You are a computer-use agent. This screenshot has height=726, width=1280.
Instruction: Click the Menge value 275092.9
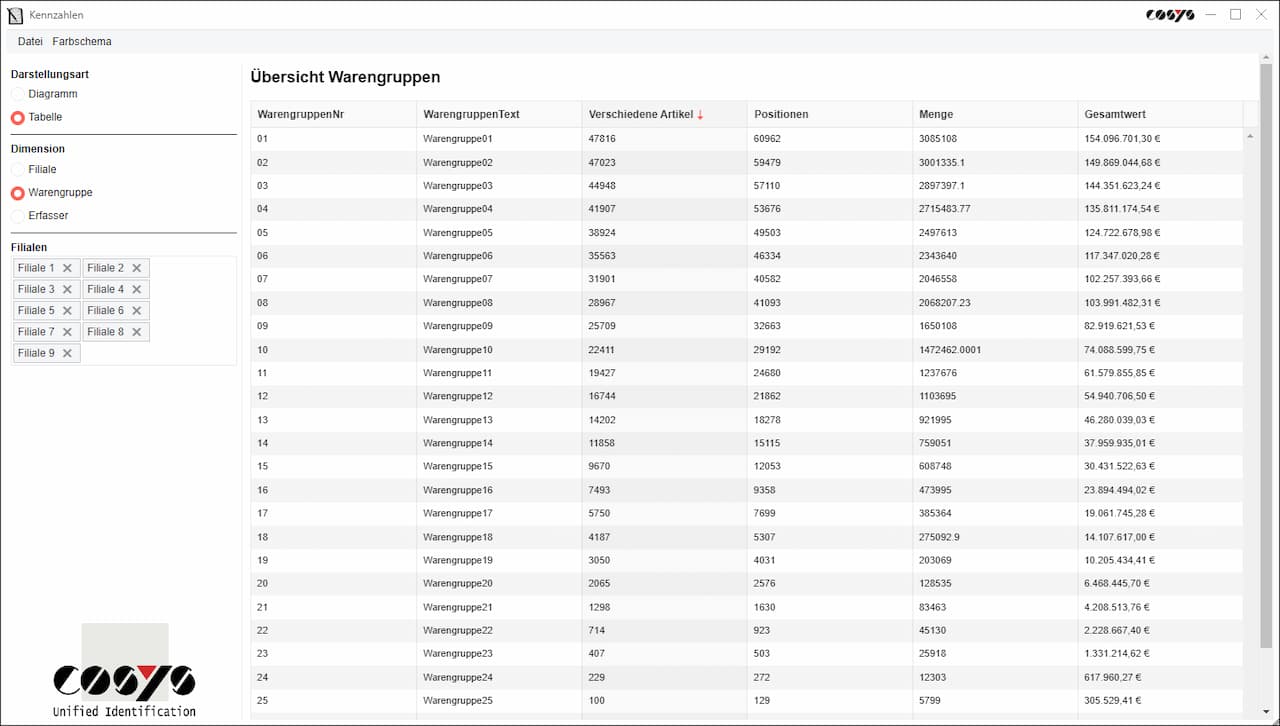(939, 537)
